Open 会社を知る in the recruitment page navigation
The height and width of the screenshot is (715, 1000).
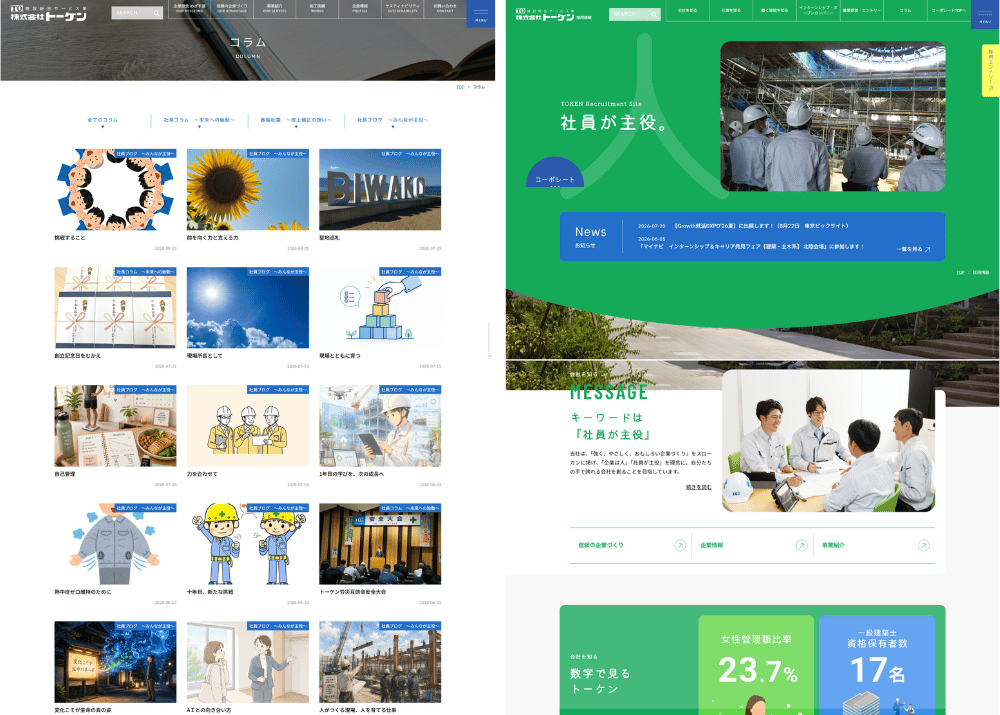687,11
